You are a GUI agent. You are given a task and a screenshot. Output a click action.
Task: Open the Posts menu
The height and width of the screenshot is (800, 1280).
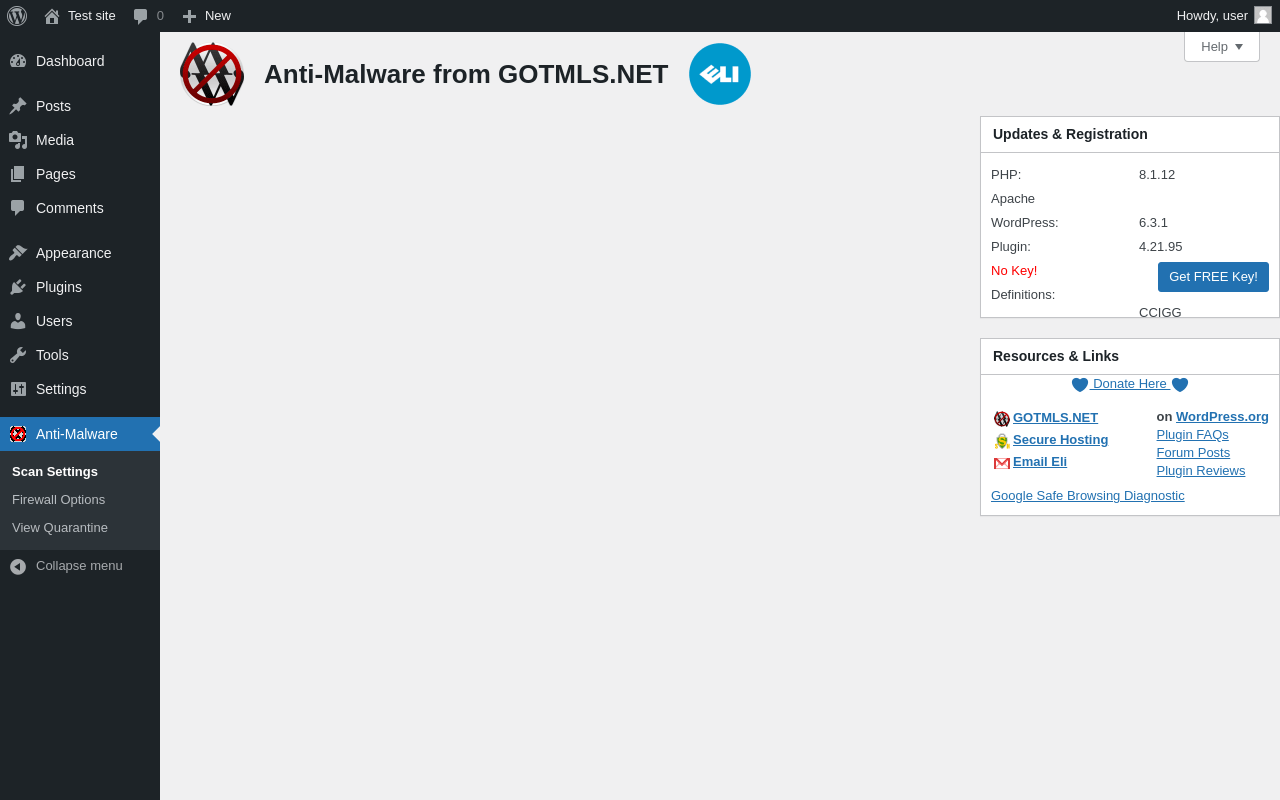[80, 106]
